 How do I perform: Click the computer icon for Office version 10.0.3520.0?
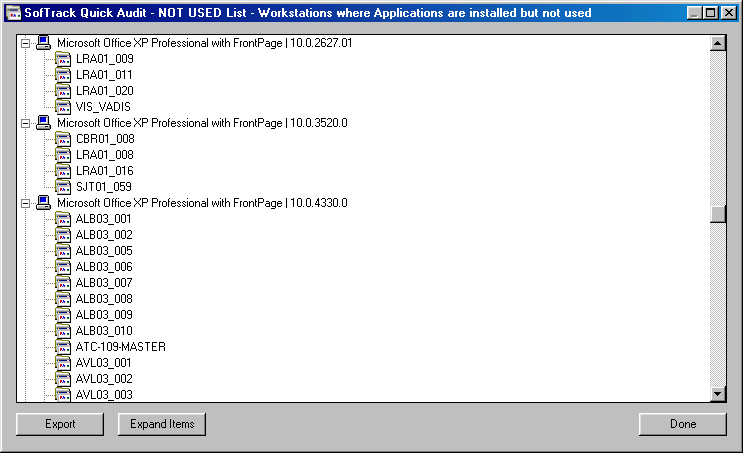43,123
